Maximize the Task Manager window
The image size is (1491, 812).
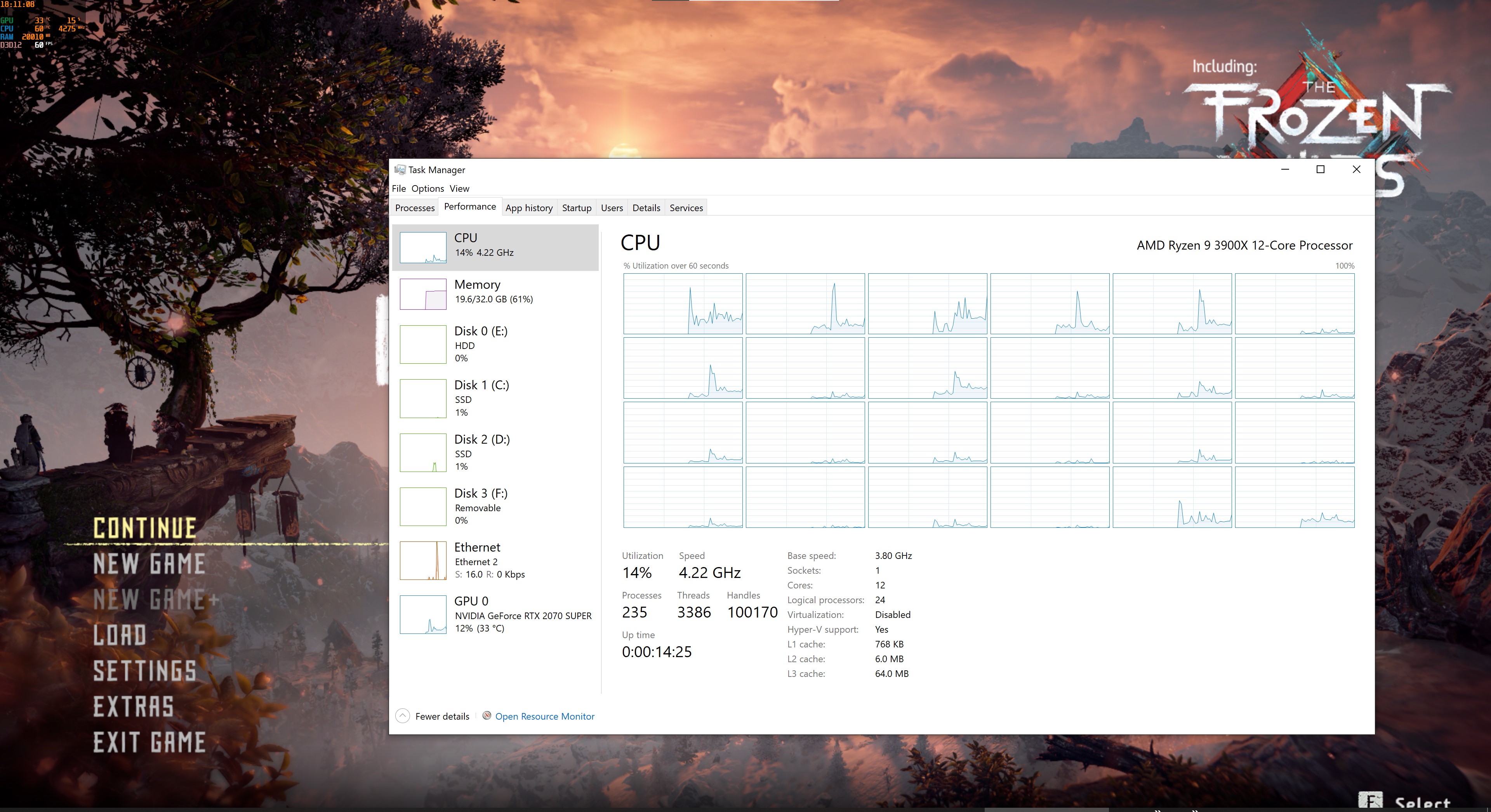coord(1320,169)
